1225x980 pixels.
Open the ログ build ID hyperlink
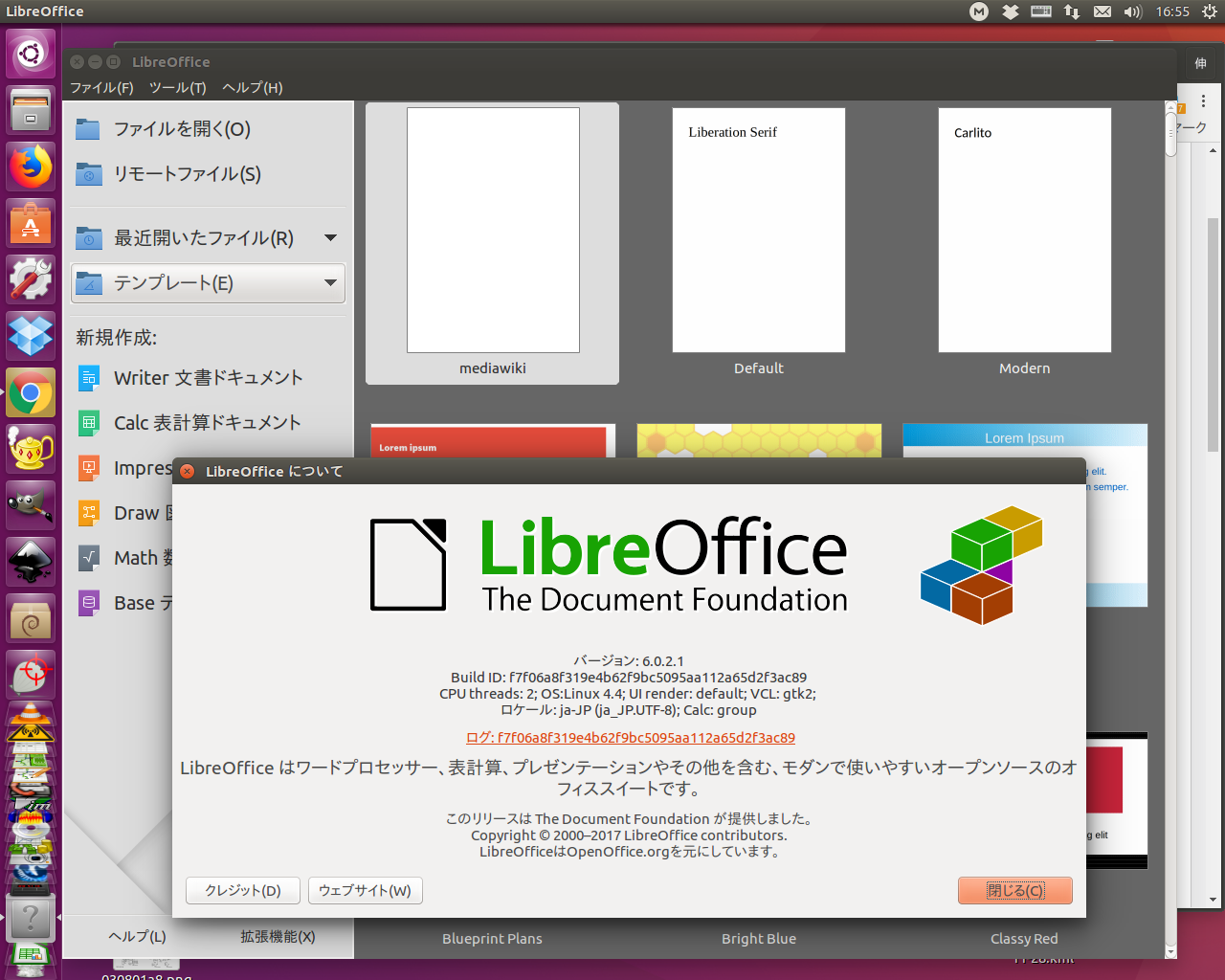631,738
